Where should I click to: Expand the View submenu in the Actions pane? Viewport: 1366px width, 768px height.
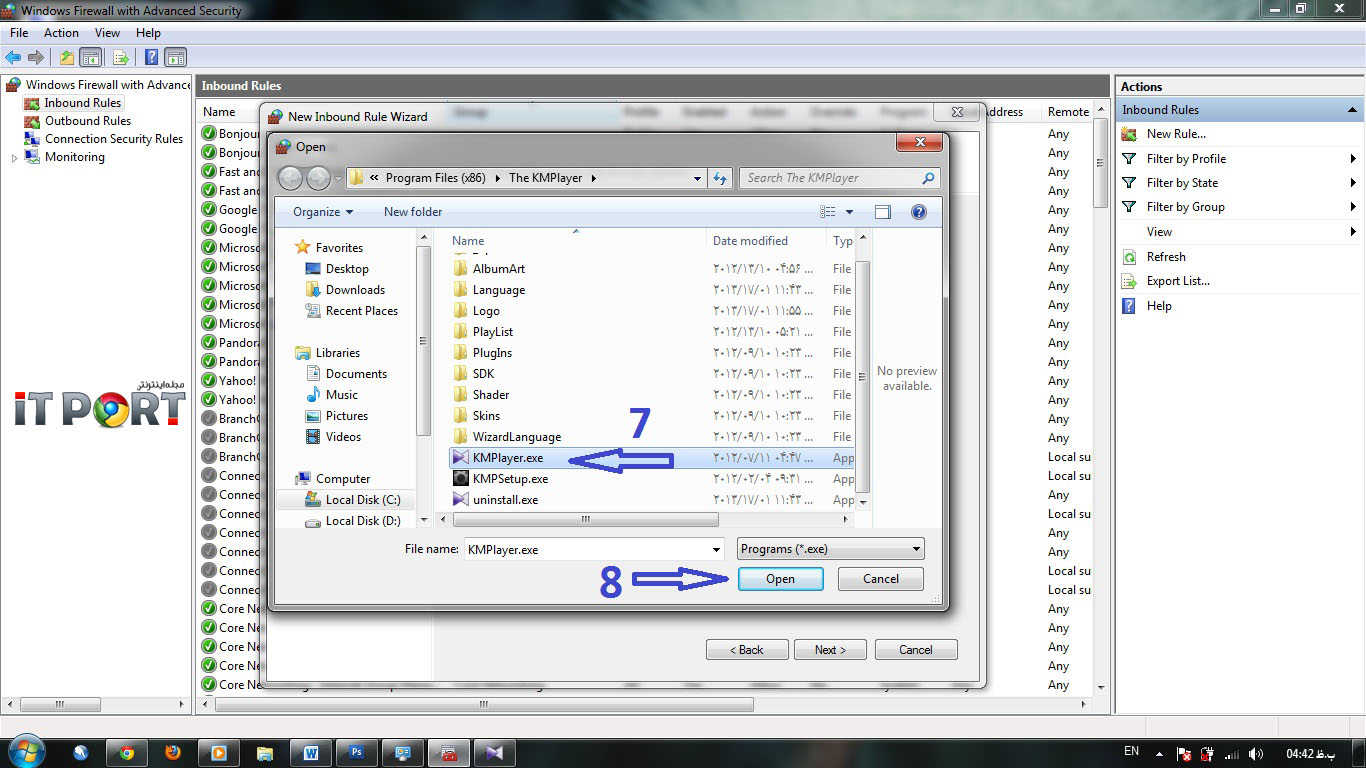tap(1353, 232)
